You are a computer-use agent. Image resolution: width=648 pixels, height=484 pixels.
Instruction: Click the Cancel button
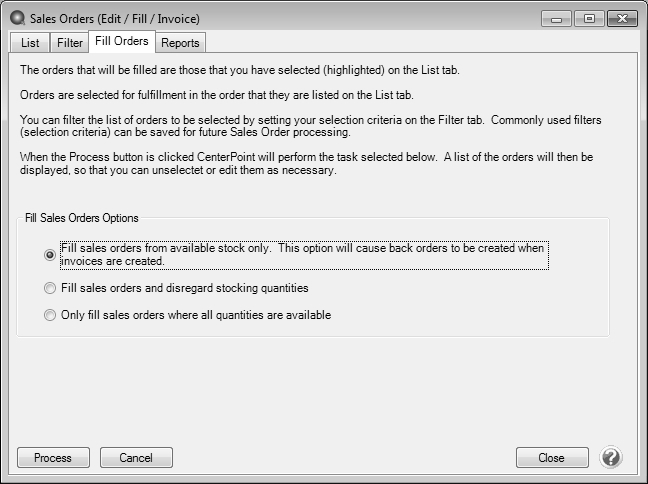point(136,458)
